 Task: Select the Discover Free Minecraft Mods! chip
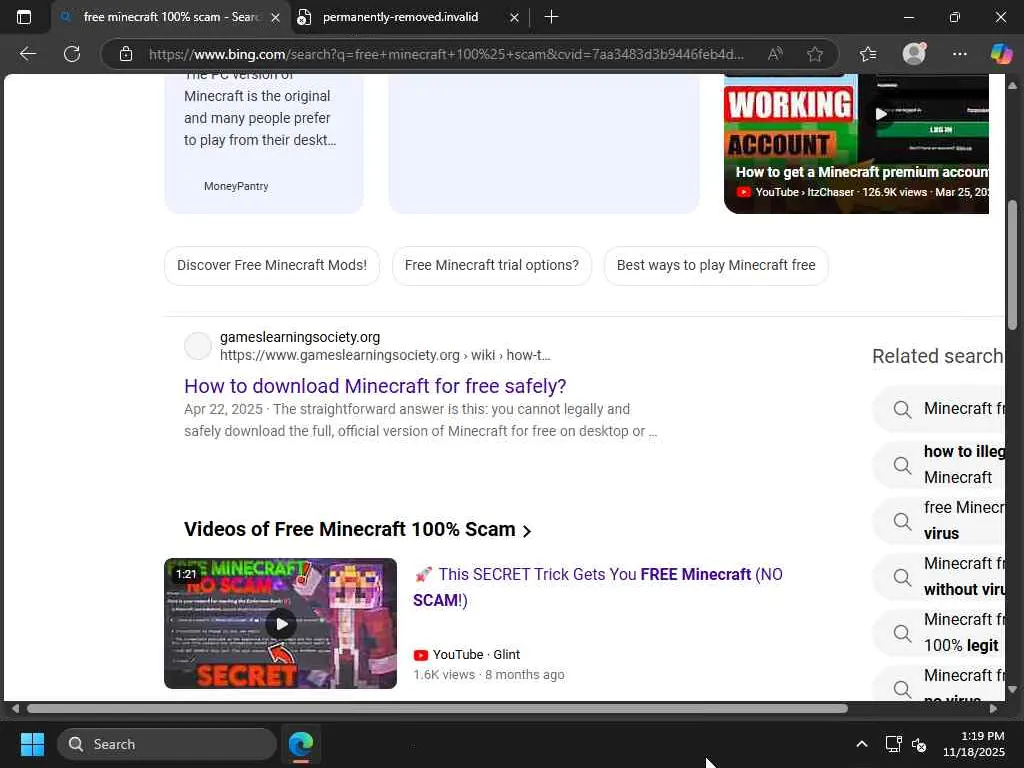coord(272,265)
